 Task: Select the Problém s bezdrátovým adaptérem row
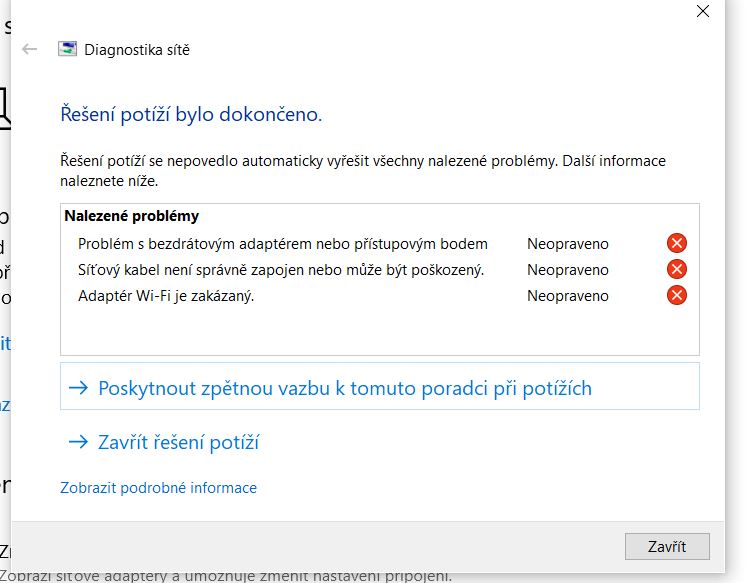(283, 243)
